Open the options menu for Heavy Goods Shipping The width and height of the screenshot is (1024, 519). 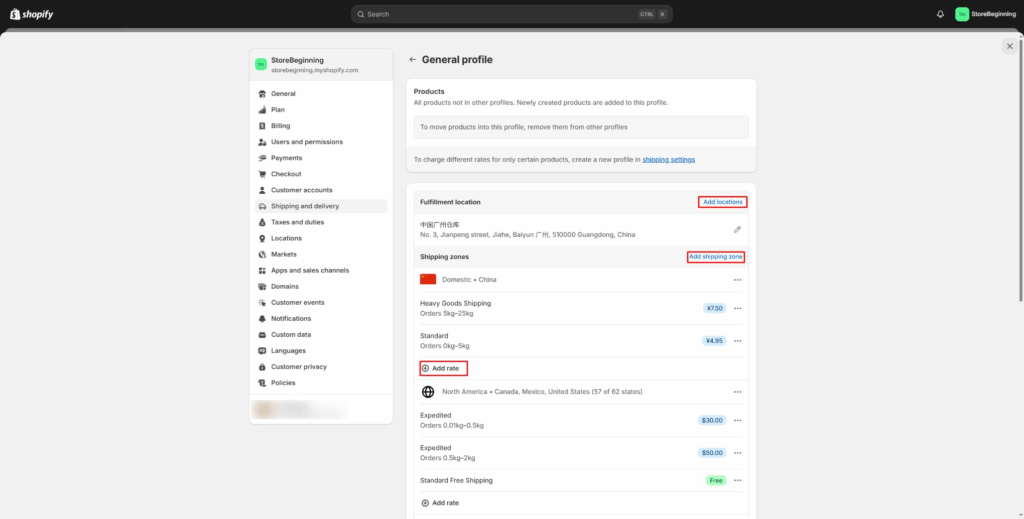tap(737, 308)
